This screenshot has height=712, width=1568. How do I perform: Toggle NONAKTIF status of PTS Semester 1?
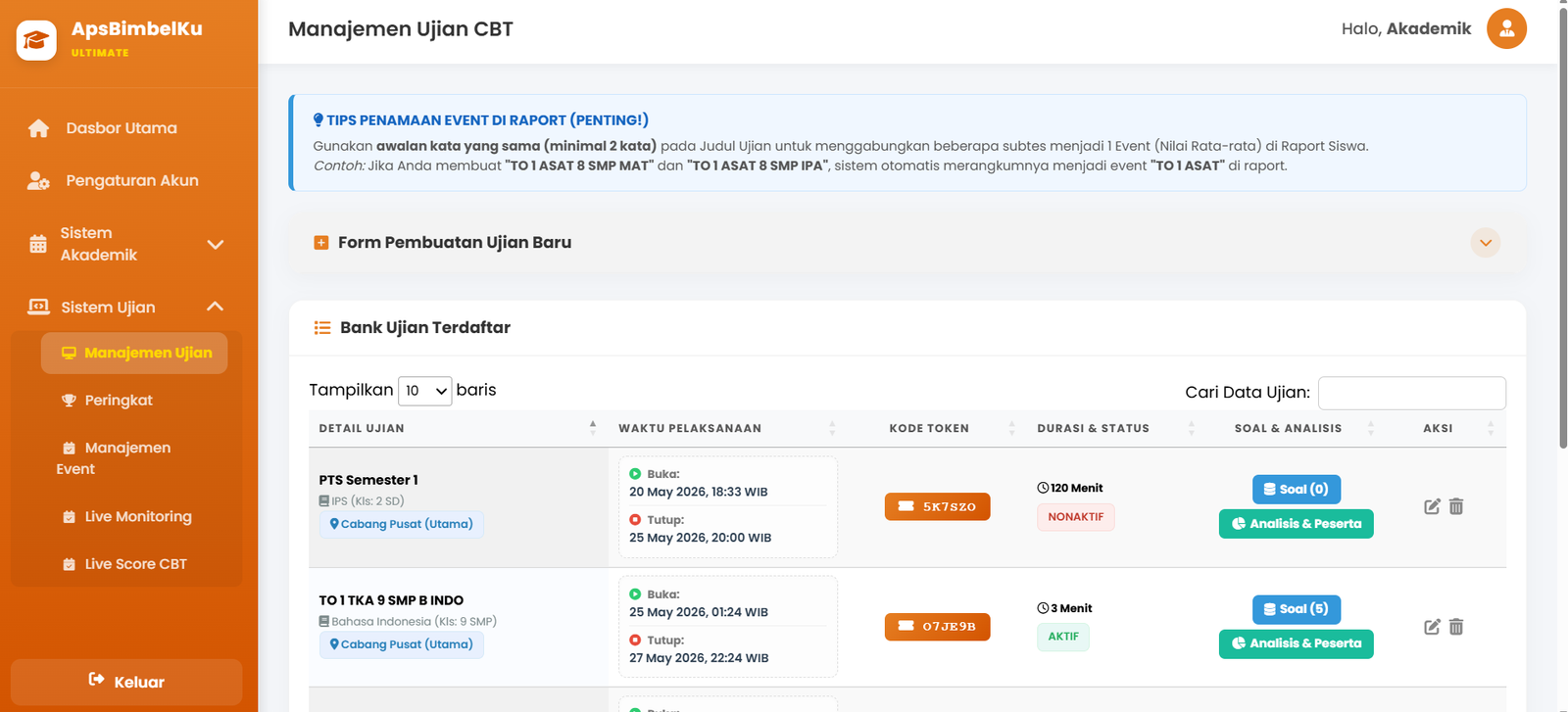point(1075,517)
